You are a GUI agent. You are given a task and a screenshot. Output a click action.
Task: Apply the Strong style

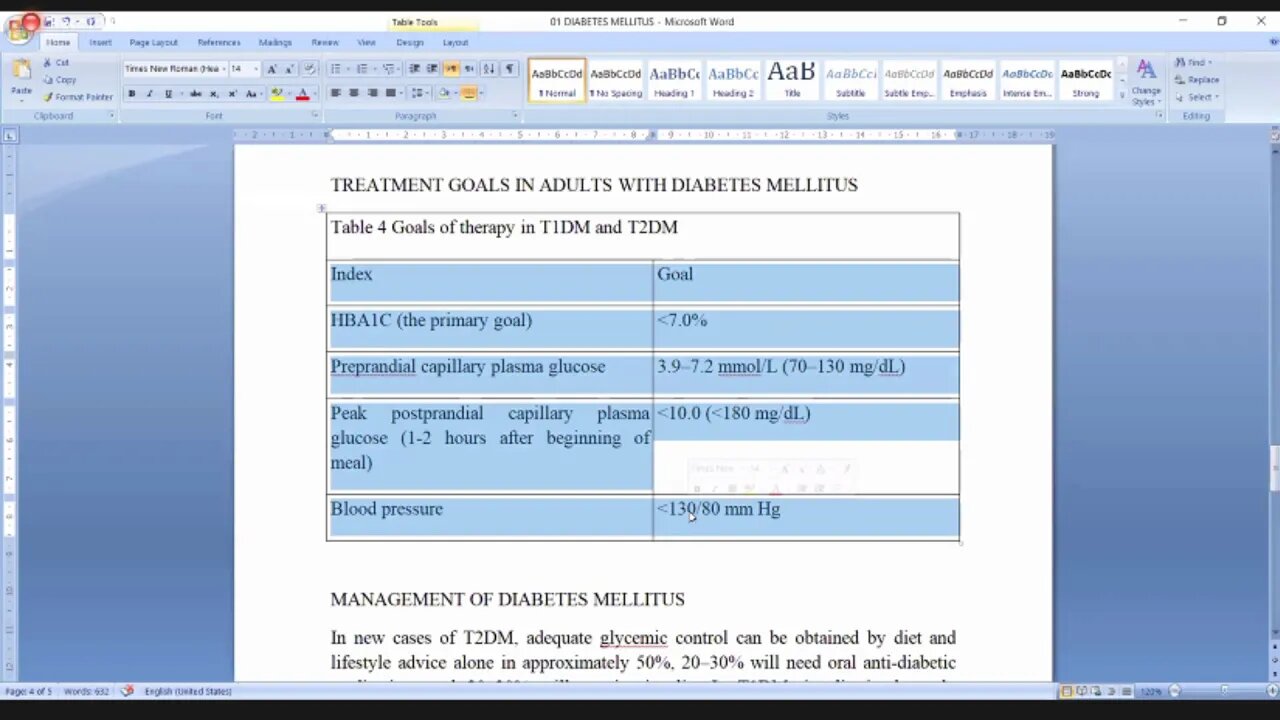(1086, 81)
